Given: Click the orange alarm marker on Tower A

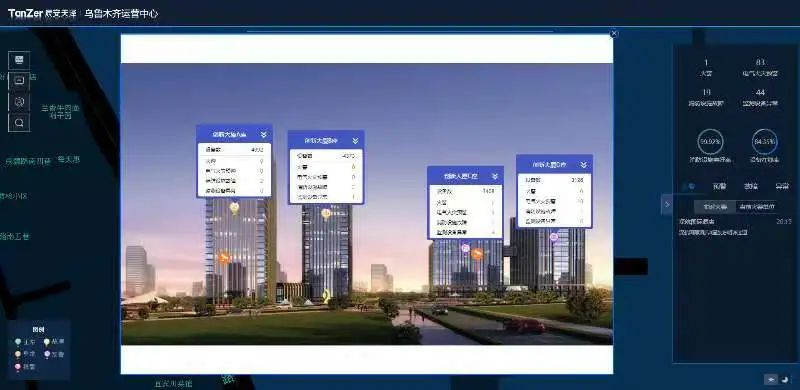Looking at the screenshot, I should [223, 258].
